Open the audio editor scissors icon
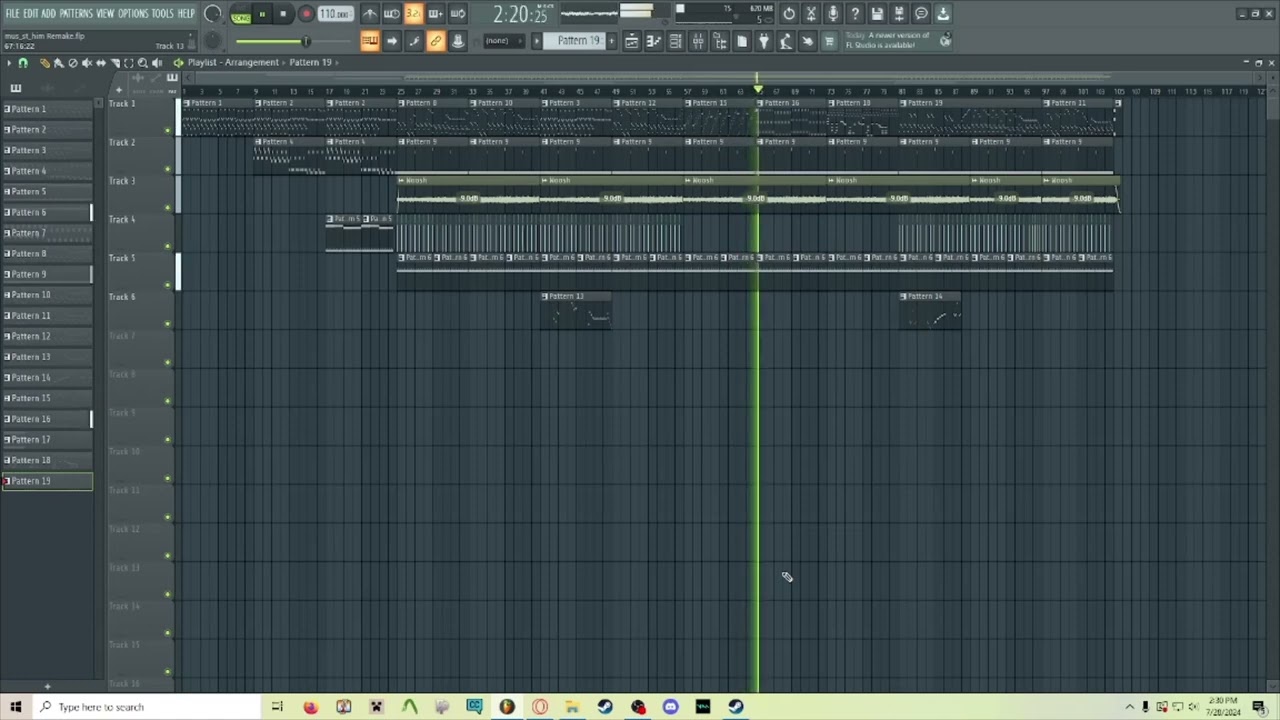The width and height of the screenshot is (1280, 720). (811, 14)
